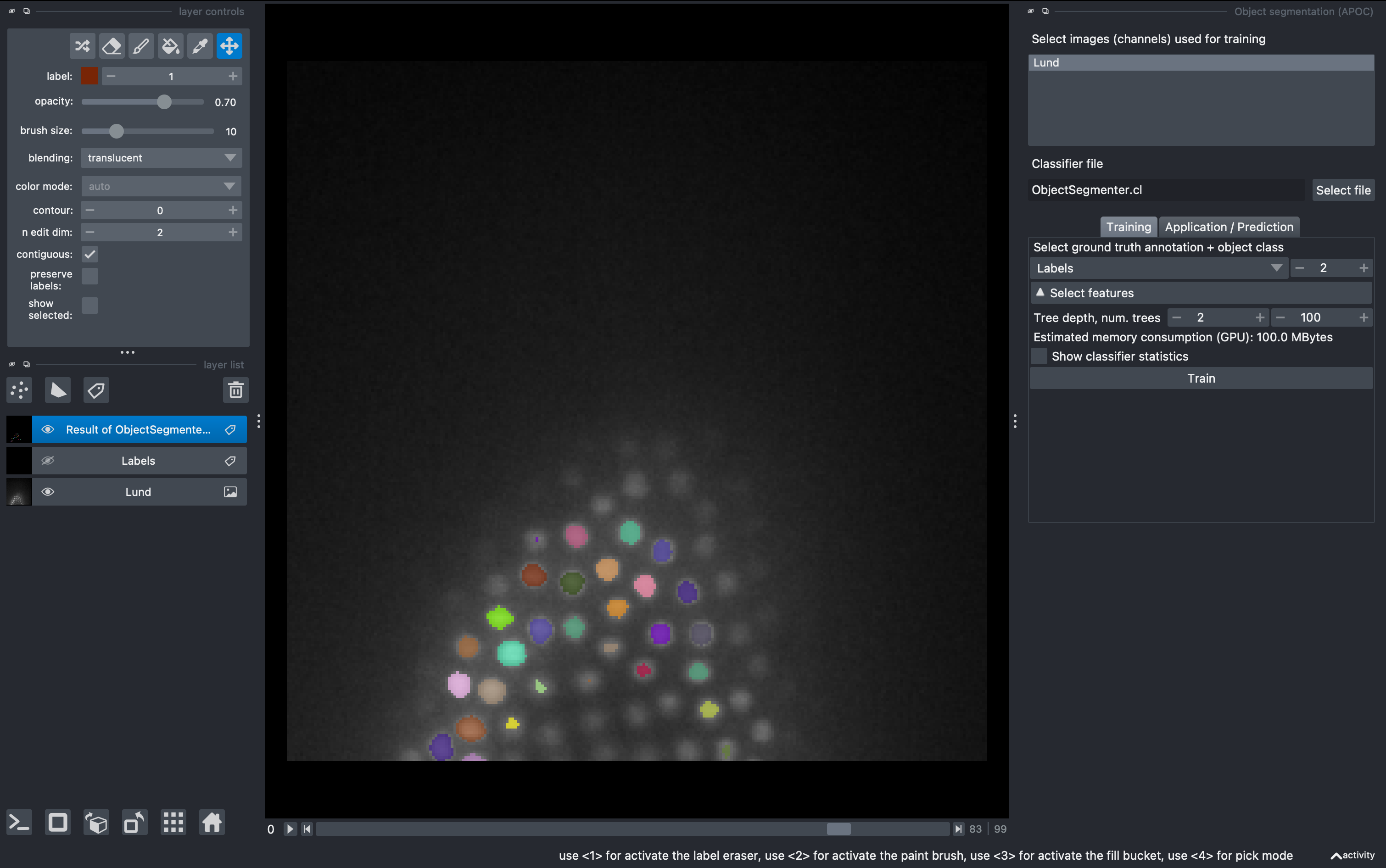Uncheck the contiguous checkbox
Viewport: 1386px width, 868px height.
[x=90, y=254]
